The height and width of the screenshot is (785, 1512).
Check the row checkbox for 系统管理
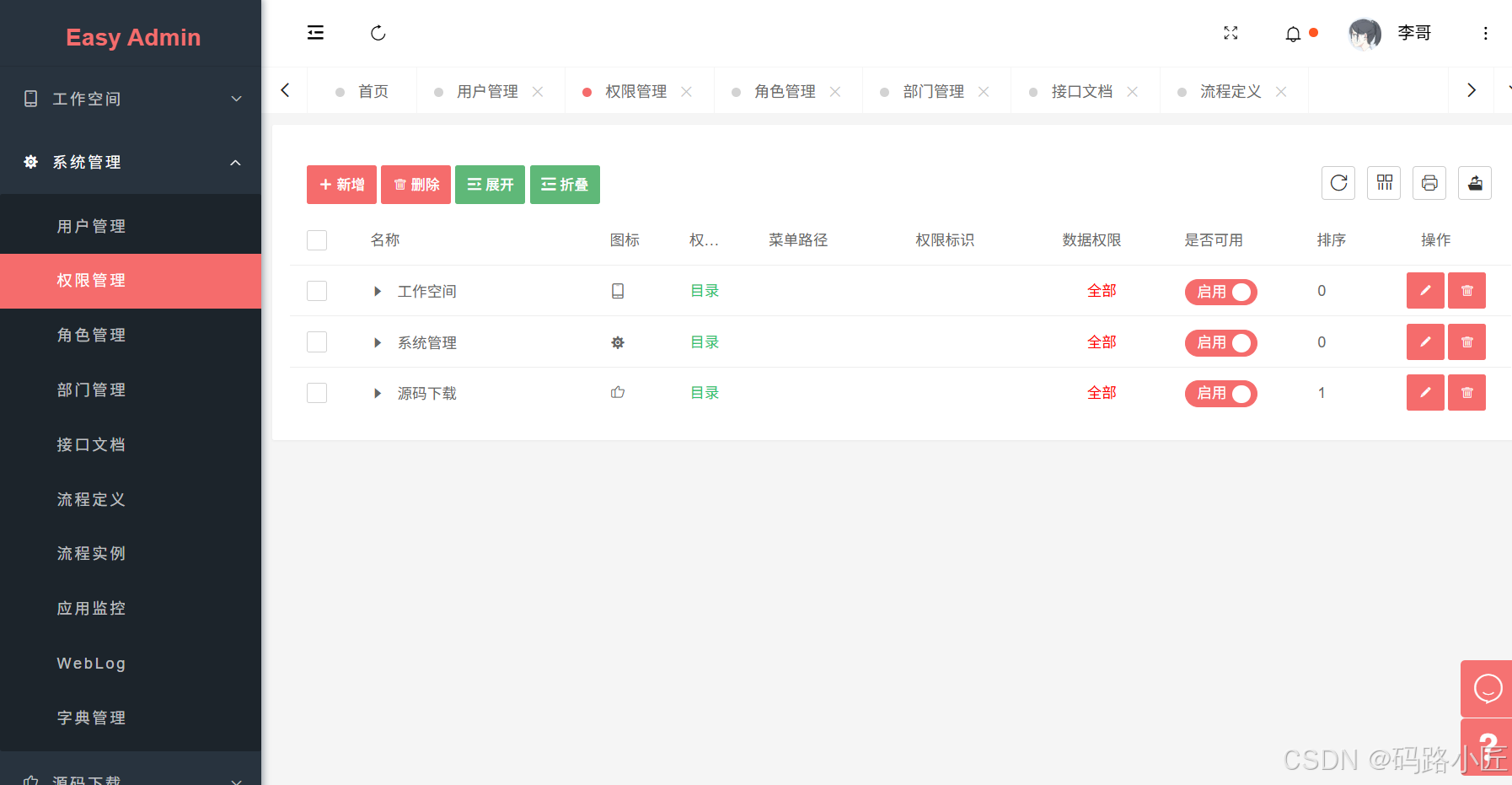tap(316, 342)
